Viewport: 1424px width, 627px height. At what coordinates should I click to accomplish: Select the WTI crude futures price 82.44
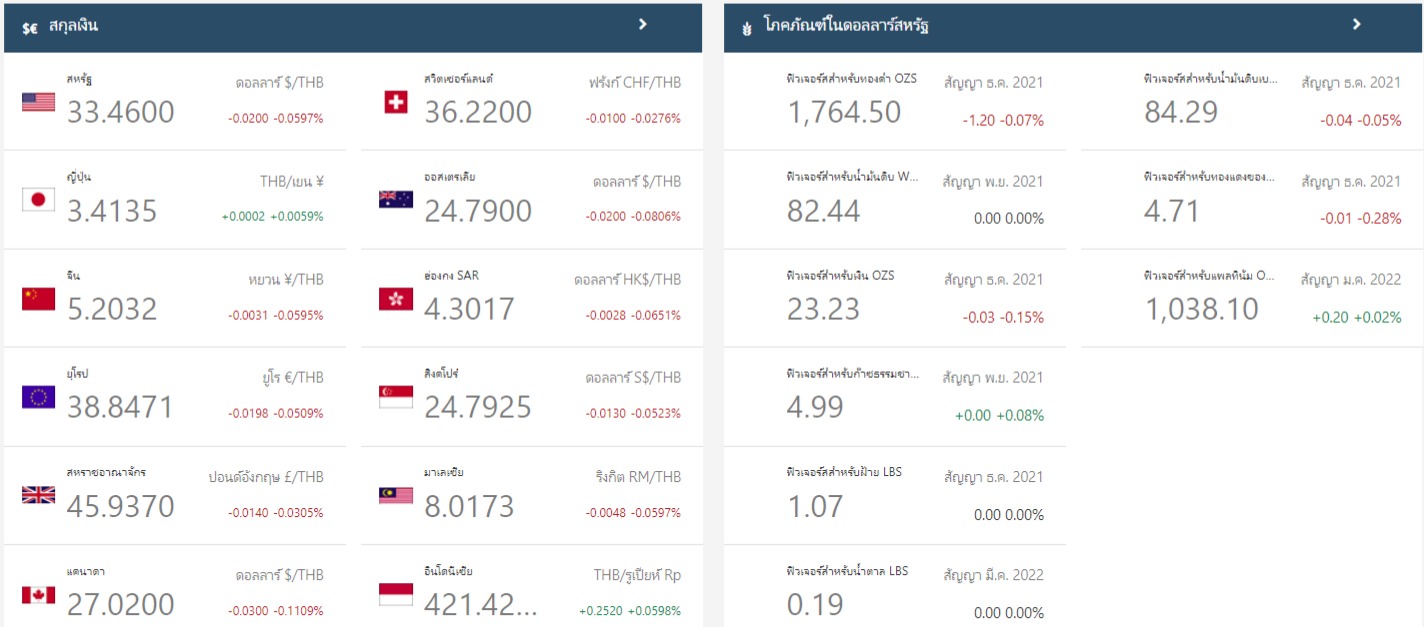click(823, 211)
